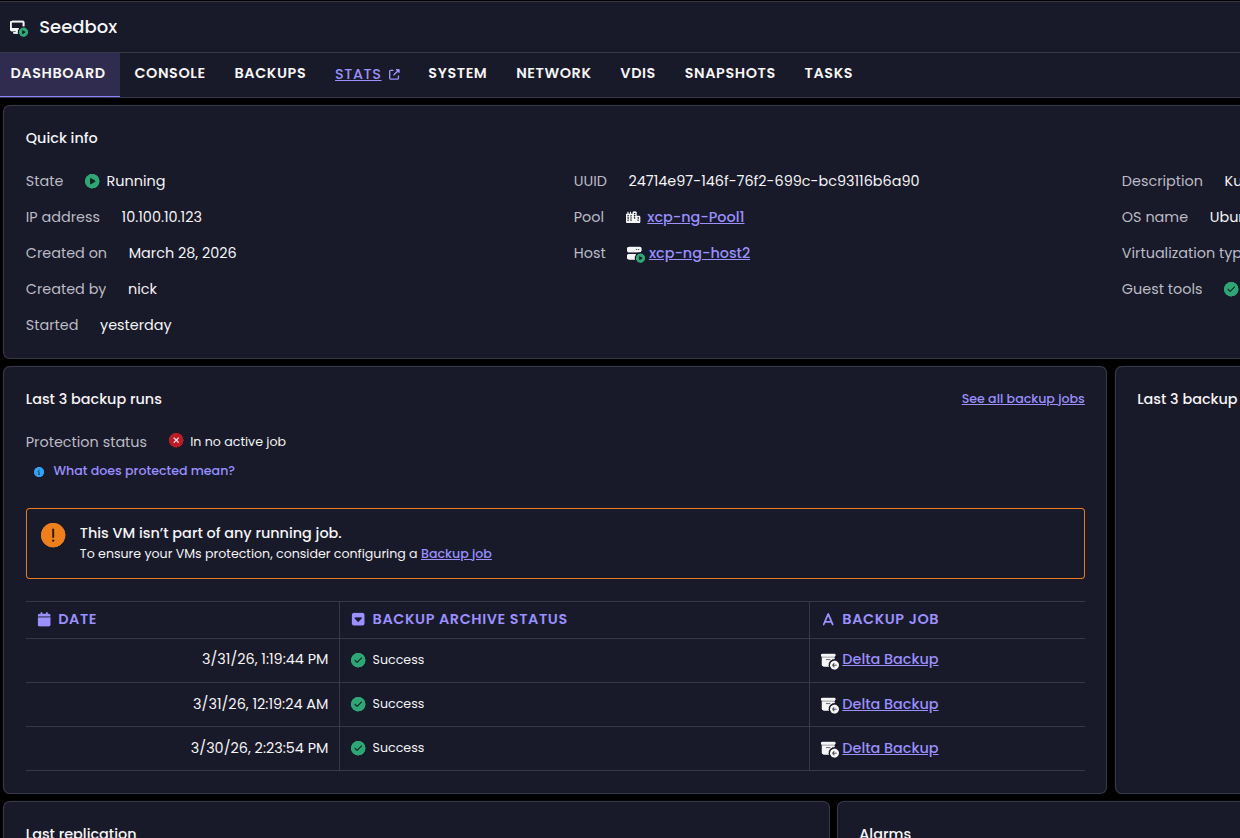Open What does protected mean help link
This screenshot has width=1240, height=838.
click(x=144, y=471)
